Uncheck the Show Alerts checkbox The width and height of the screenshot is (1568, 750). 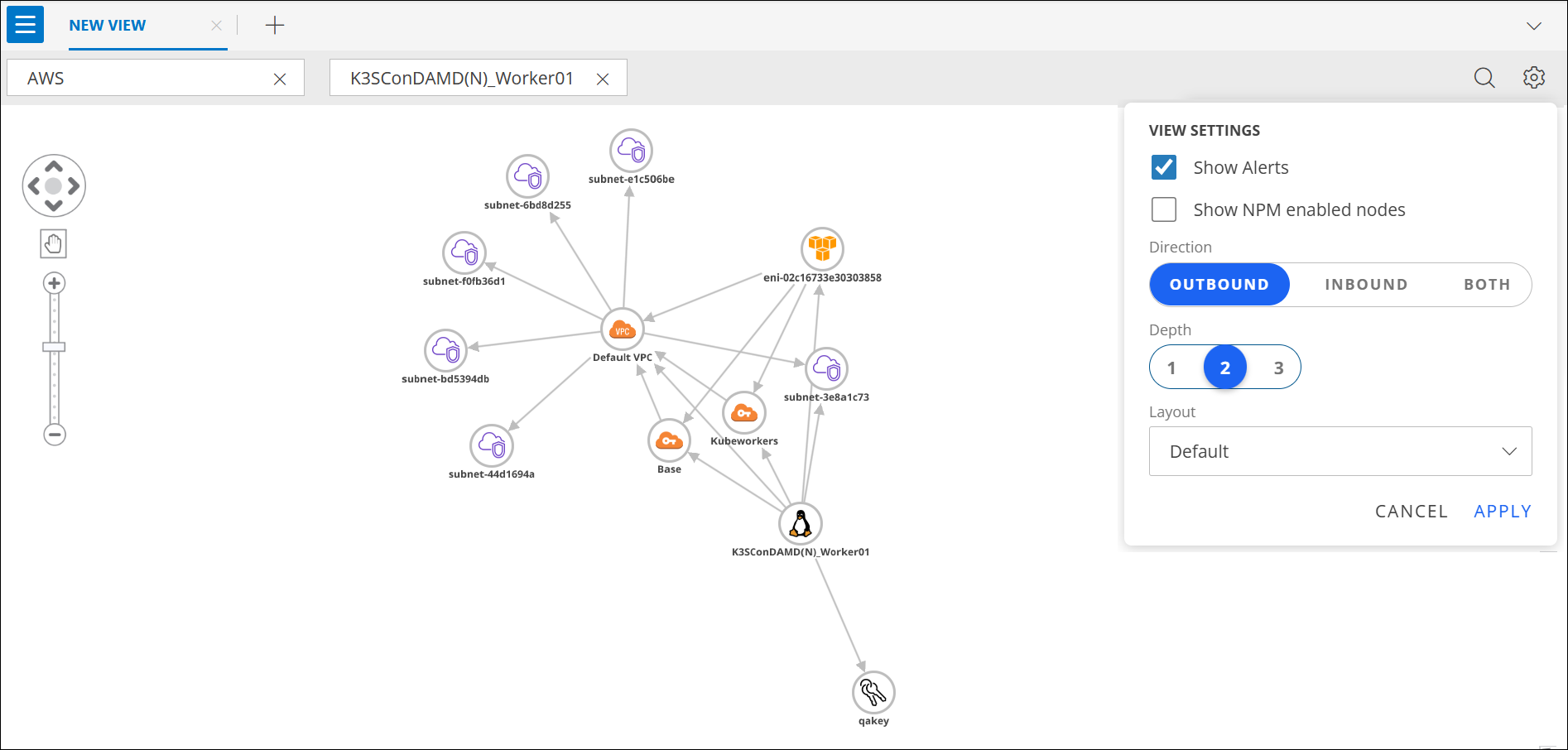1164,167
